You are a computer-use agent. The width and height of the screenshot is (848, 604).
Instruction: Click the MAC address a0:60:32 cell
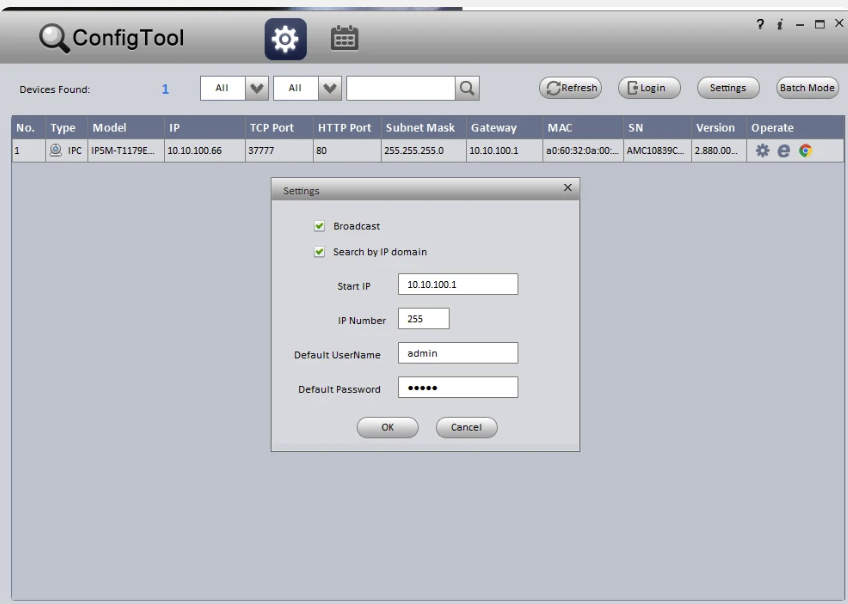coord(583,150)
